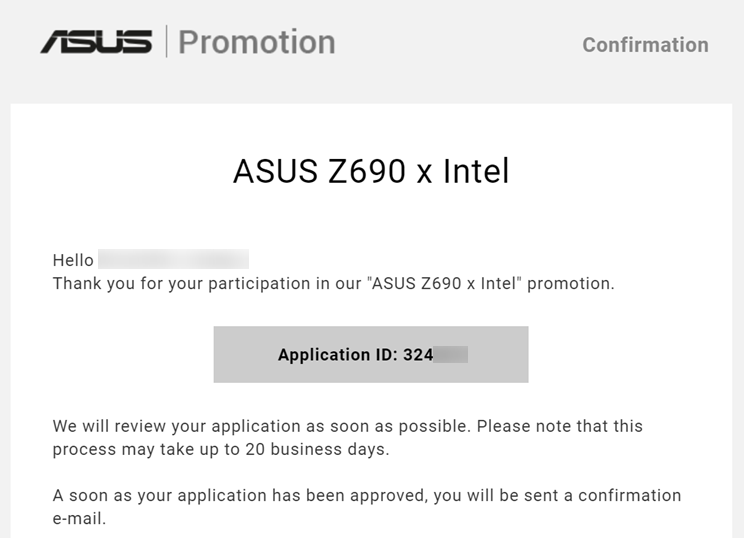Click the quoted "ASUS Z690 x Intel" promotion name
The width and height of the screenshot is (744, 538).
(446, 283)
